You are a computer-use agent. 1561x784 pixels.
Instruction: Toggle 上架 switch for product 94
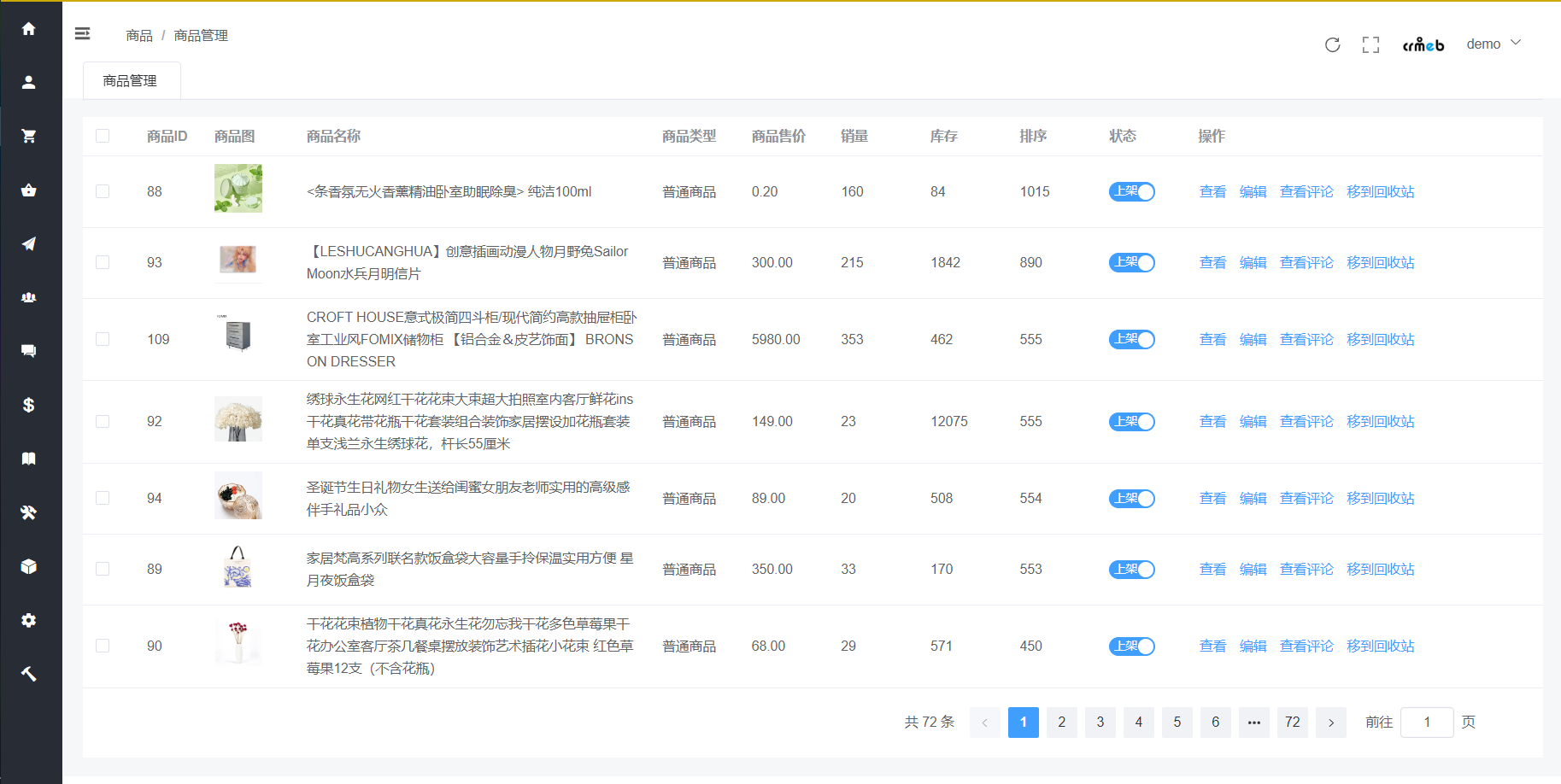tap(1131, 498)
